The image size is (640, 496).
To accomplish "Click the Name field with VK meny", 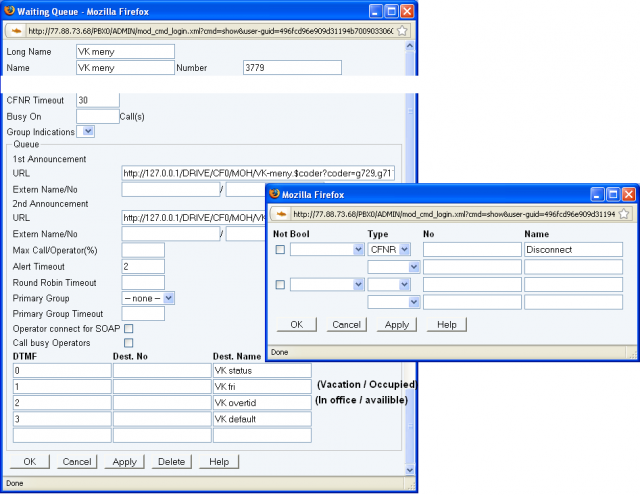I will (125, 68).
